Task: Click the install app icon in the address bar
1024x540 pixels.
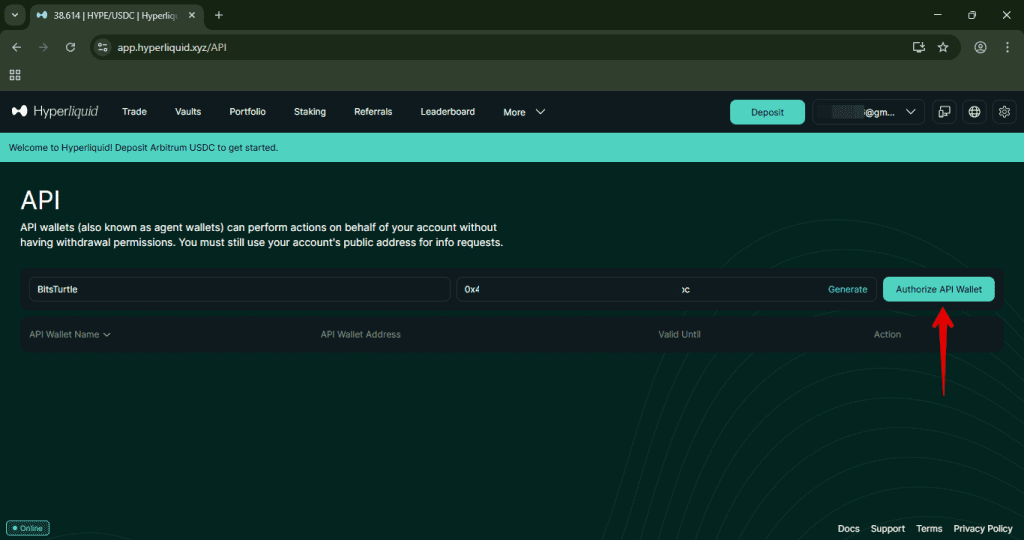Action: tap(918, 47)
